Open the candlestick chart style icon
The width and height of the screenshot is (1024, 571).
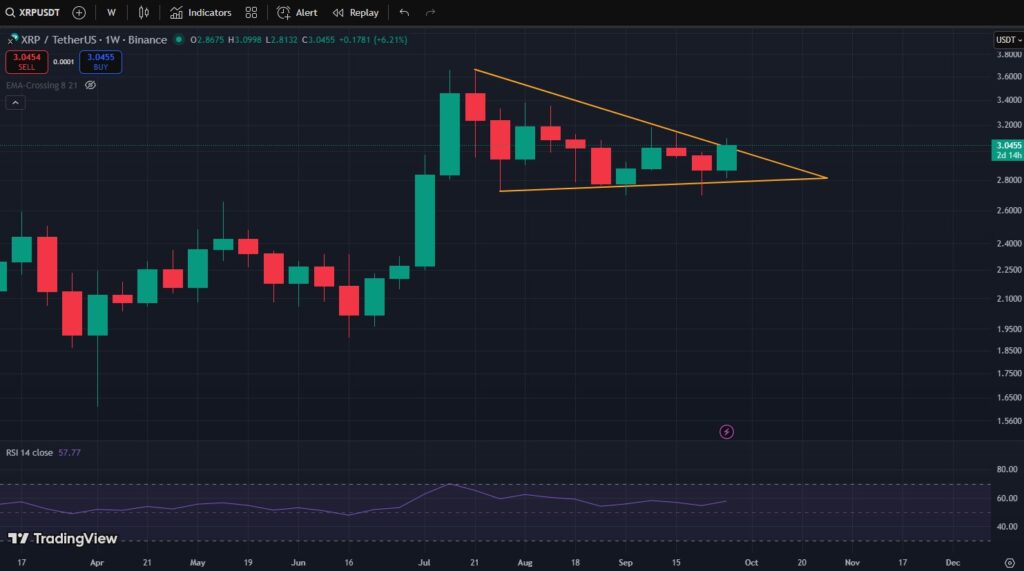tap(144, 13)
